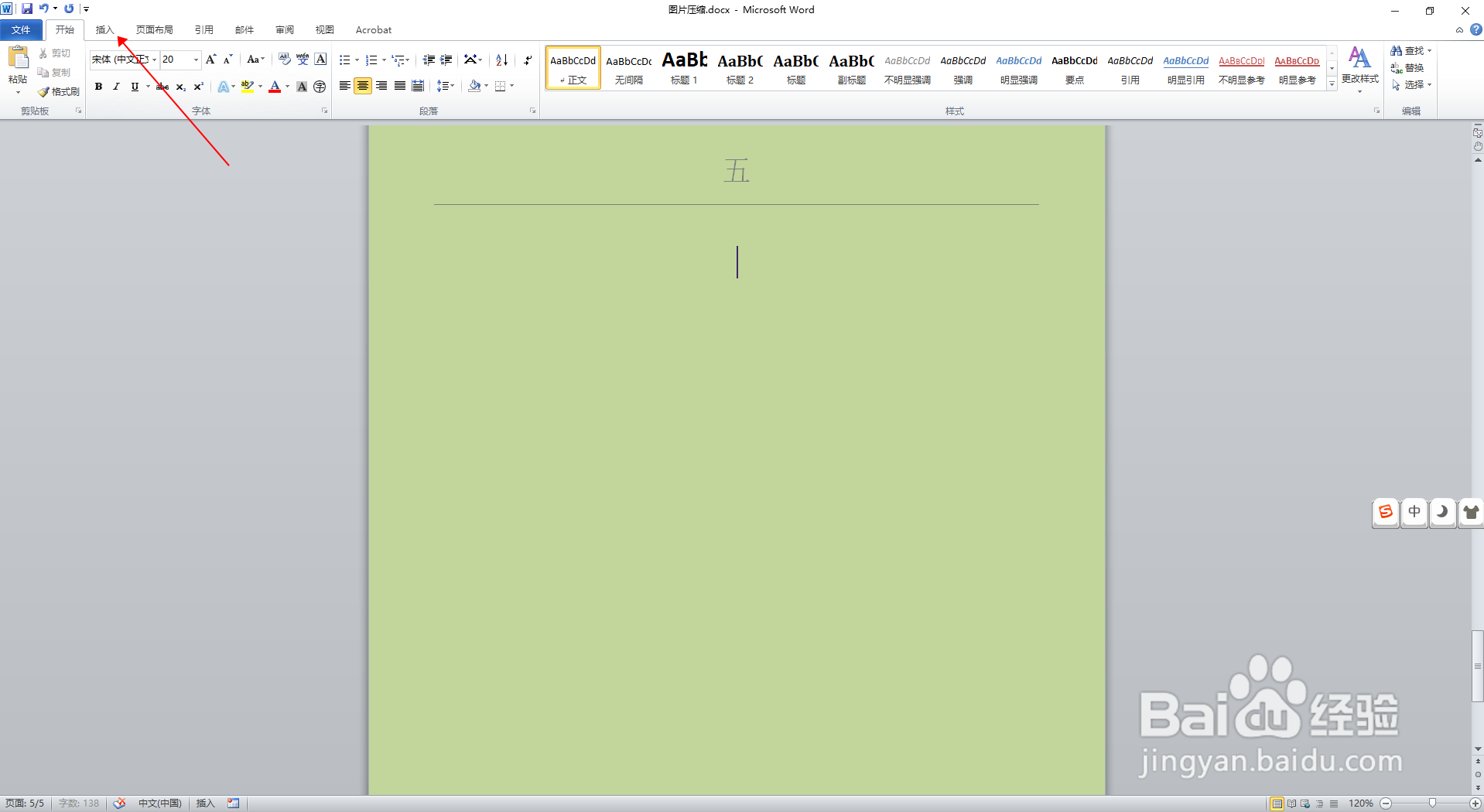The height and width of the screenshot is (812, 1484).
Task: Click the Clear Formatting eraser icon
Action: point(284,60)
